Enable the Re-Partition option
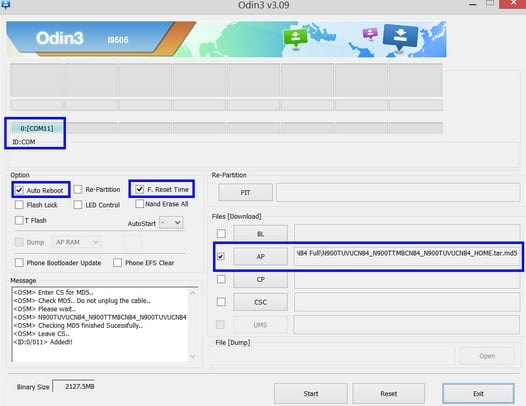 [78, 189]
